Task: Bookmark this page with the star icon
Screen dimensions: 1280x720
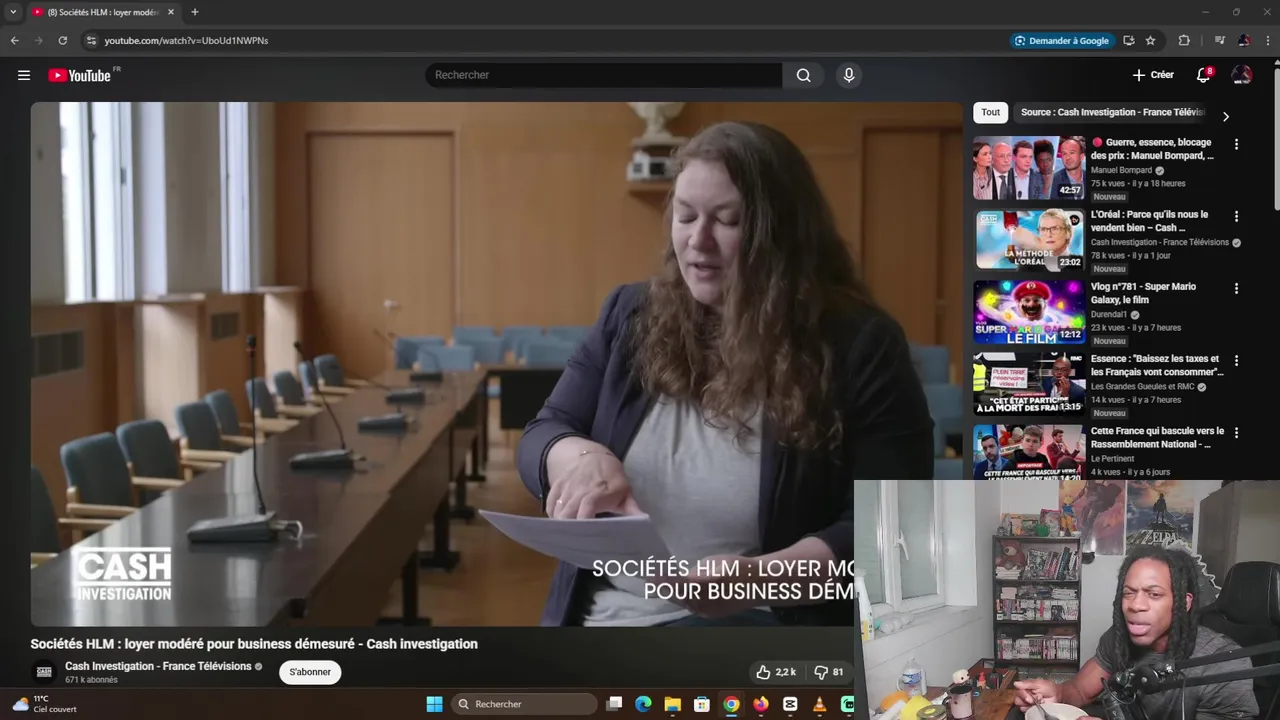Action: [x=1151, y=40]
